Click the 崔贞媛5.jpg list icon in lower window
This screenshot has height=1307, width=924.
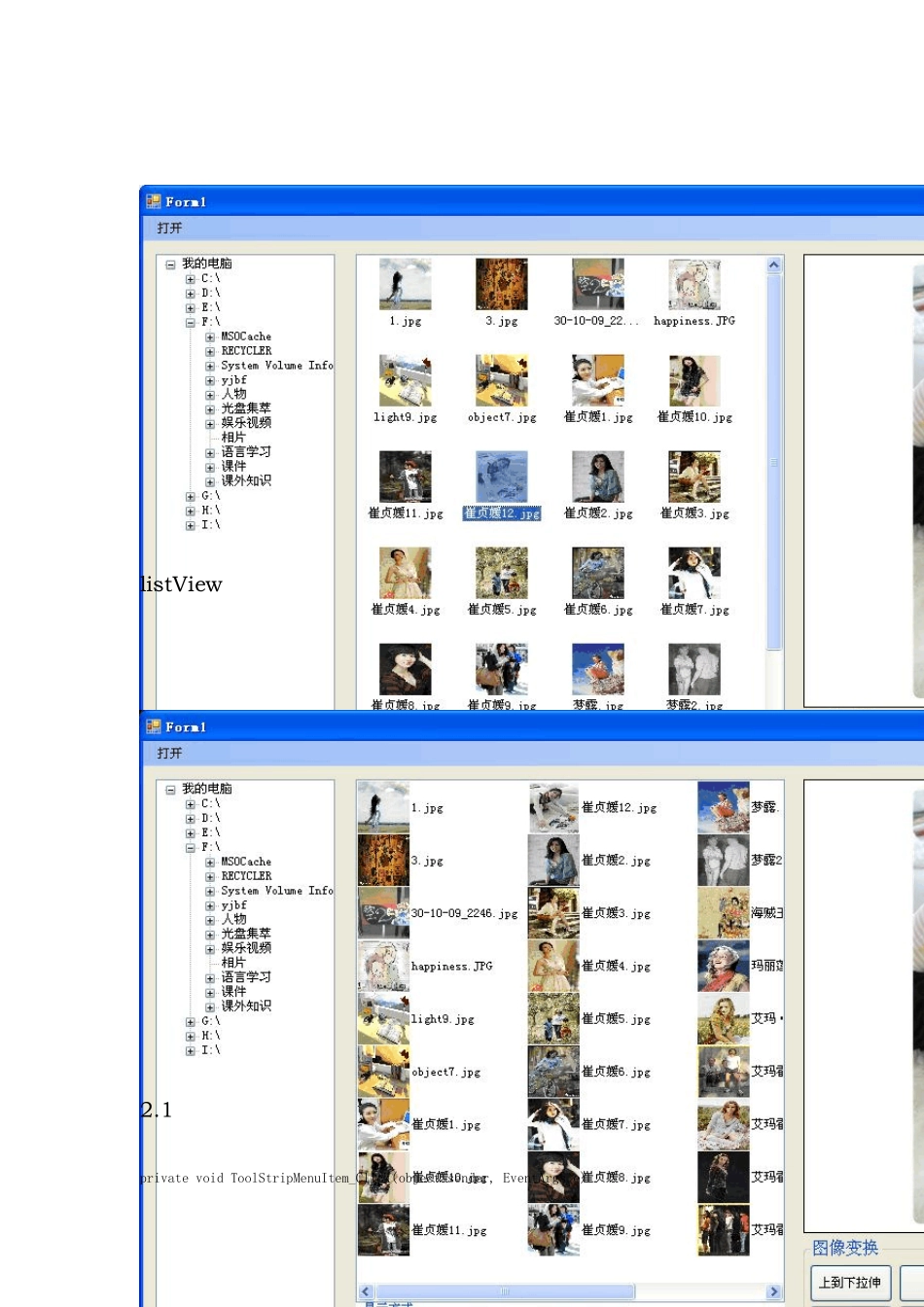point(553,1018)
